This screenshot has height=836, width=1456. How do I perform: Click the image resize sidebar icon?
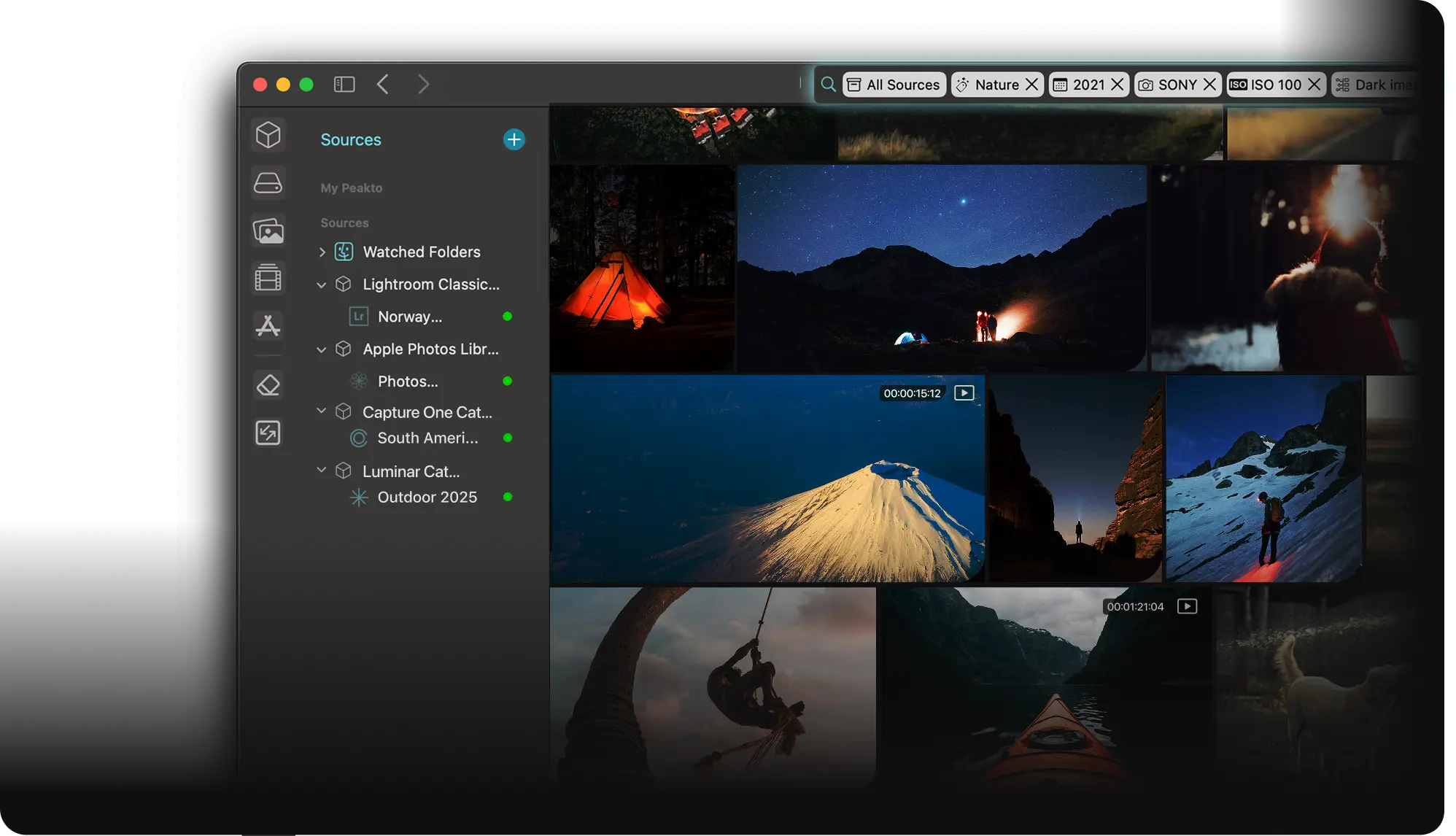tap(268, 433)
